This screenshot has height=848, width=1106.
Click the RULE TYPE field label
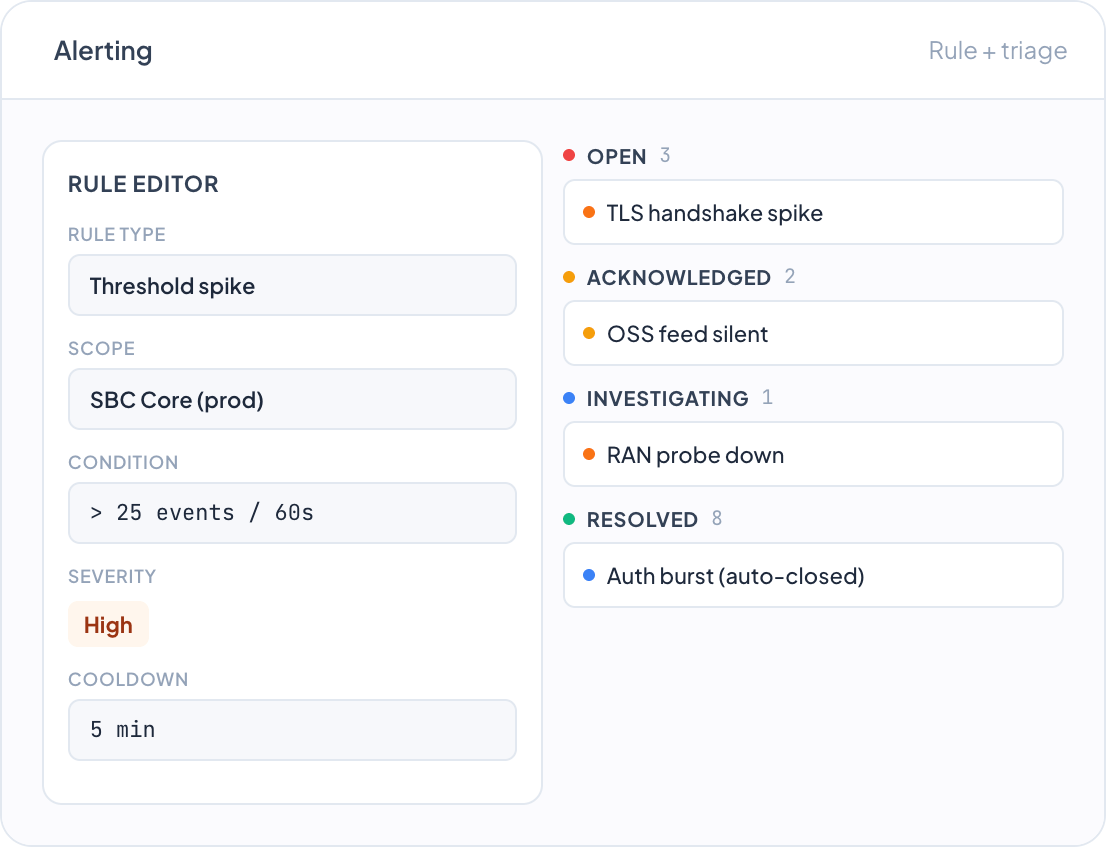[x=116, y=234]
